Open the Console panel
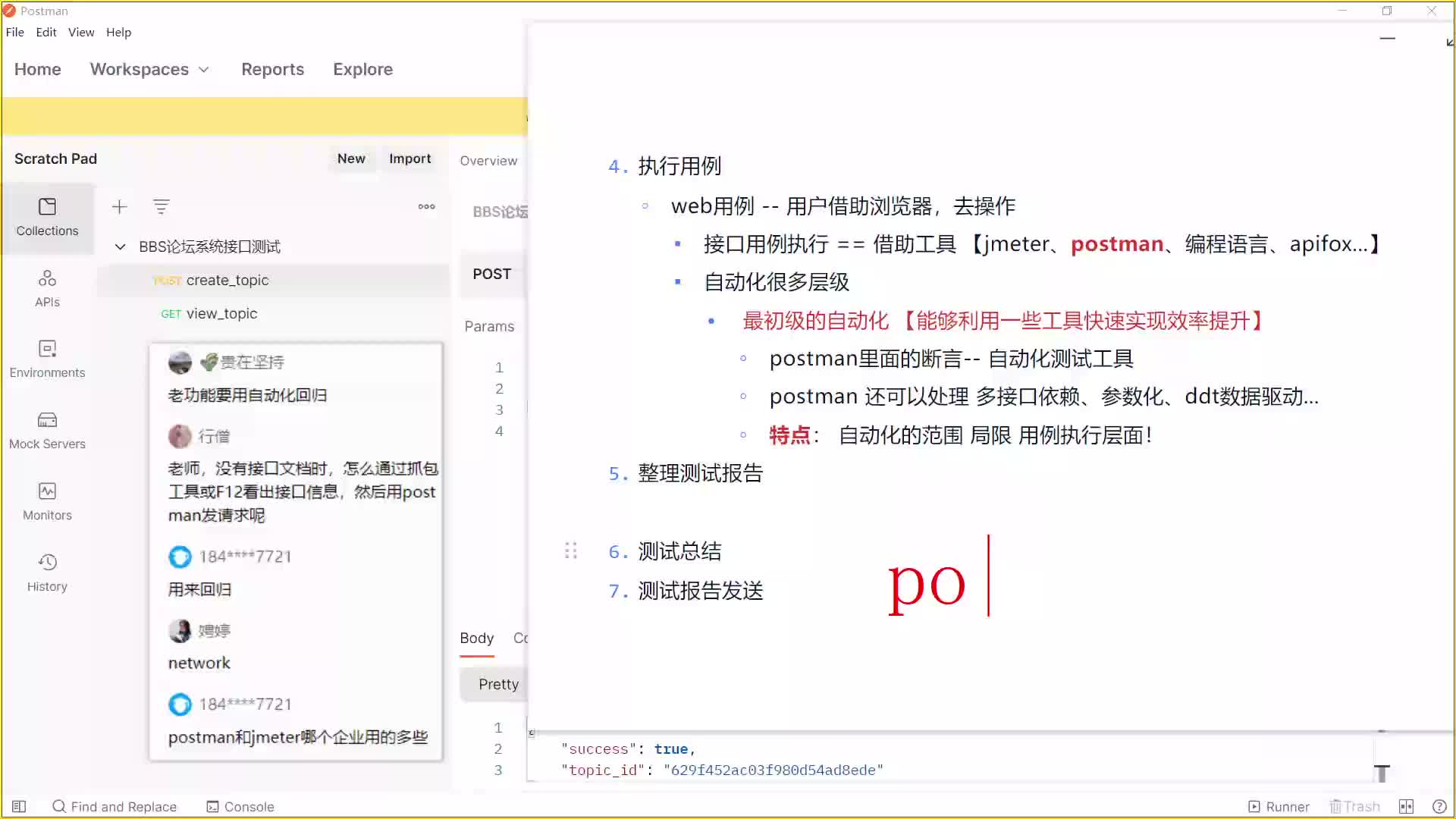The width and height of the screenshot is (1456, 819). coord(240,806)
